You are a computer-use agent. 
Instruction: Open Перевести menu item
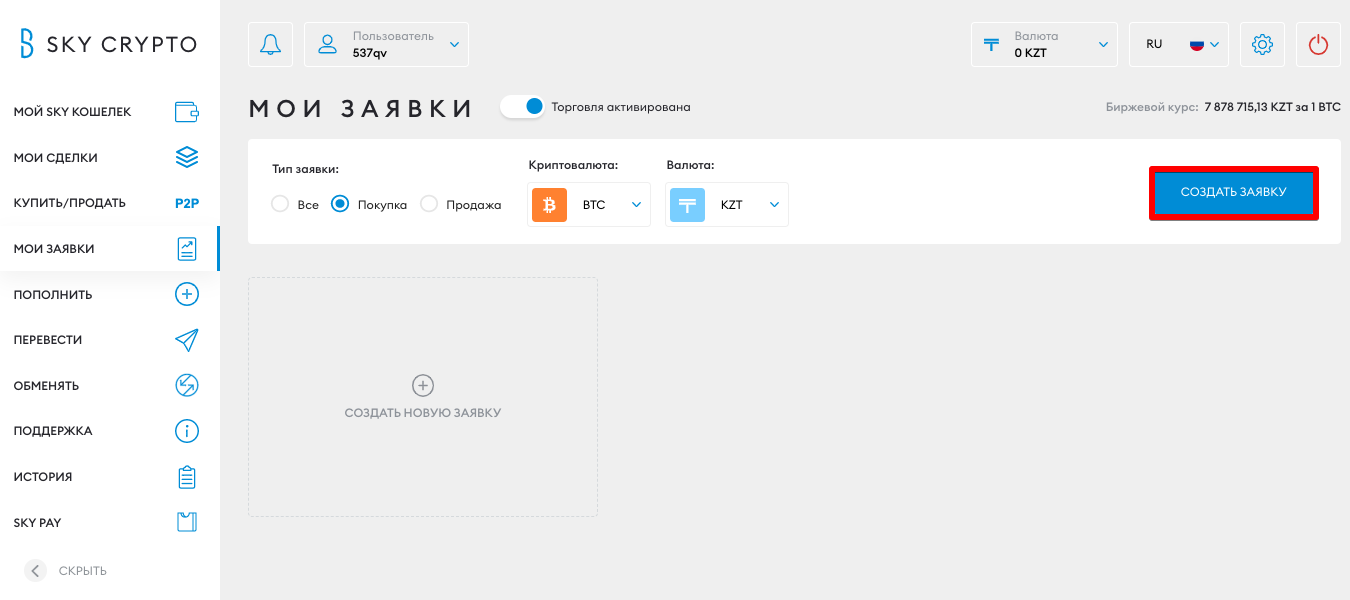pos(109,340)
